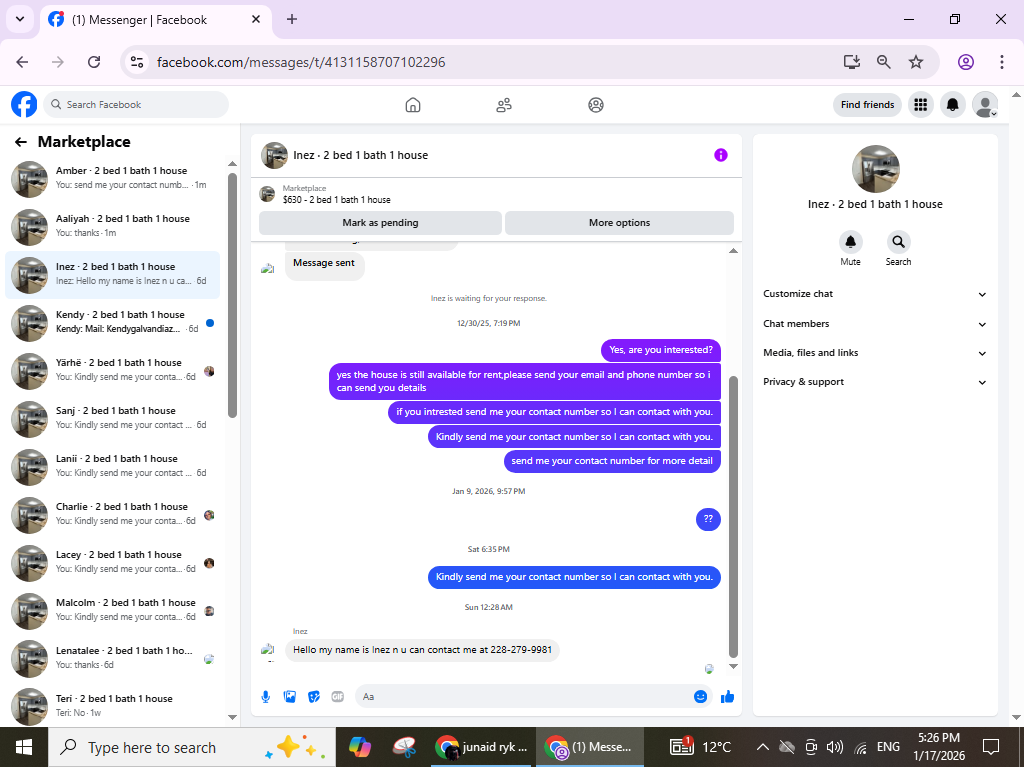Image resolution: width=1024 pixels, height=767 pixels.
Task: Open the account profile avatar menu
Action: [985, 105]
